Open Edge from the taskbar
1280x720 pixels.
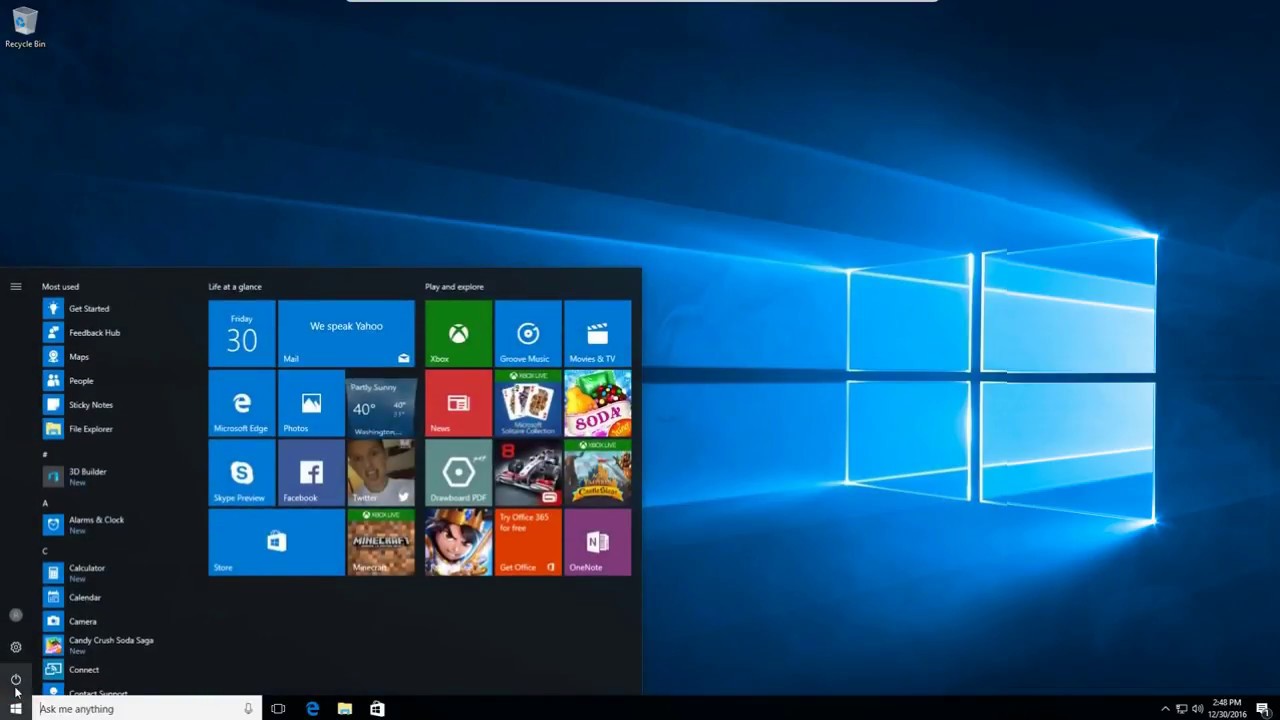pos(312,708)
